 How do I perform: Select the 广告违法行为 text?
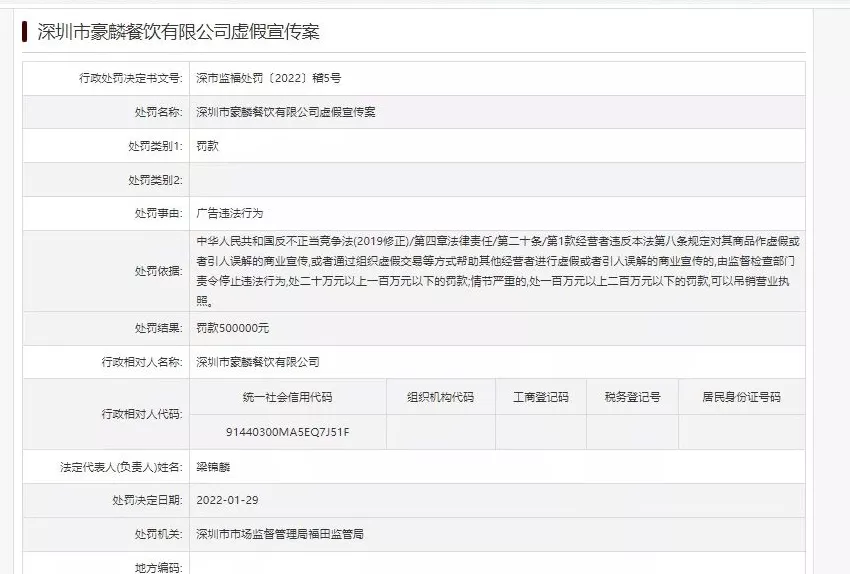[229, 213]
